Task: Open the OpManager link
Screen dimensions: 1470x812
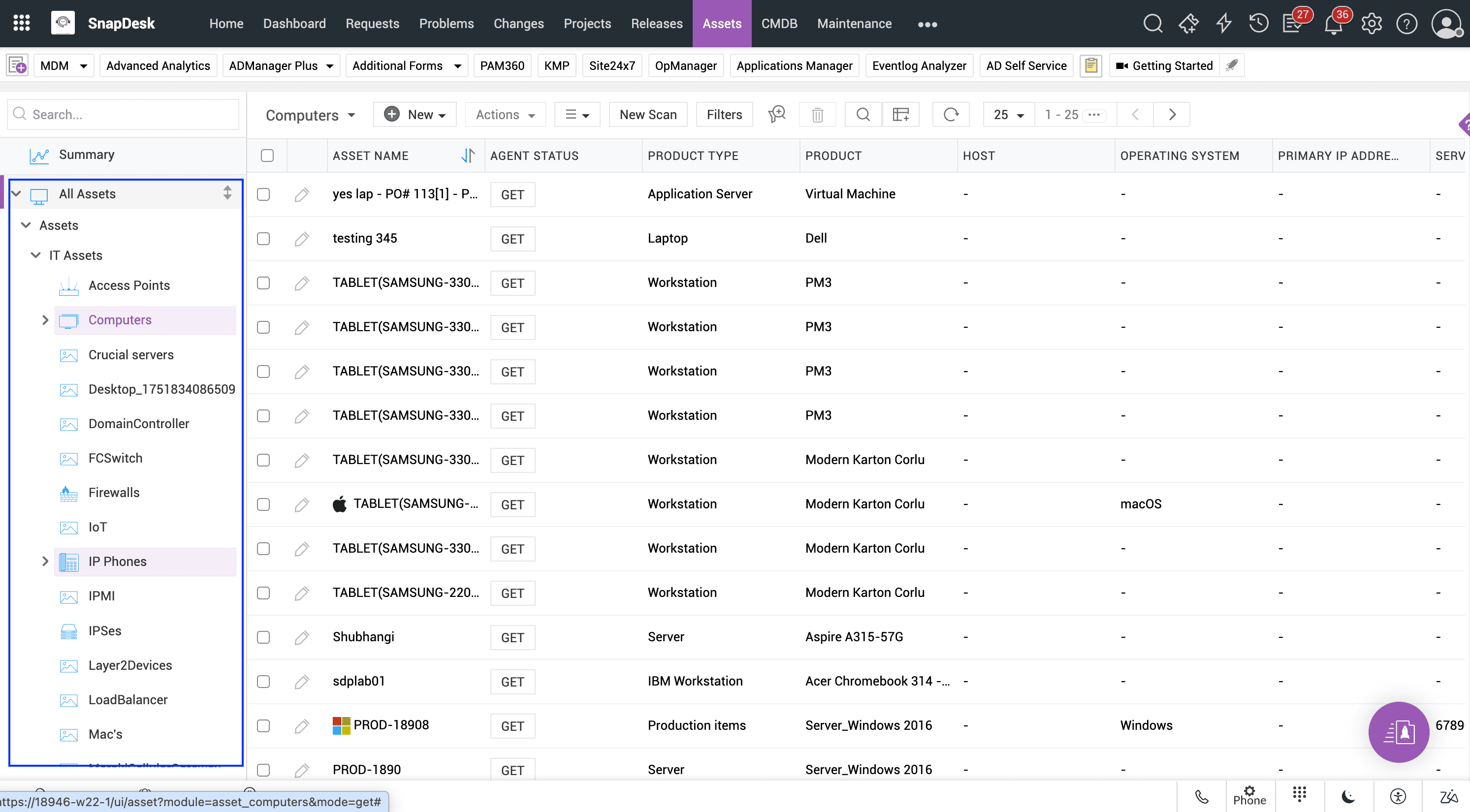Action: (x=685, y=65)
